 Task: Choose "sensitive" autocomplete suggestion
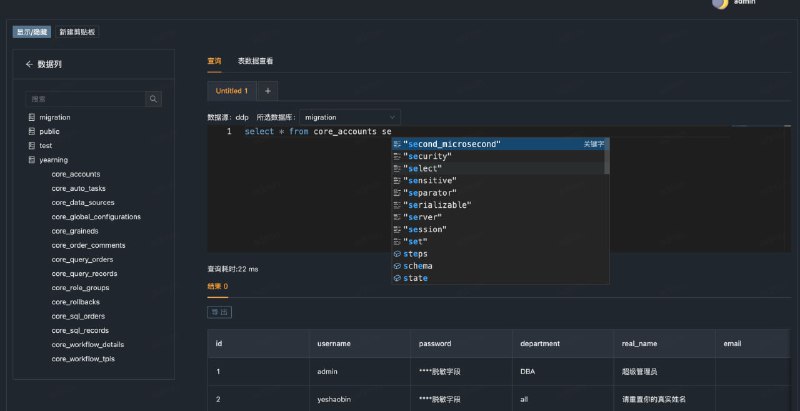tap(500, 181)
